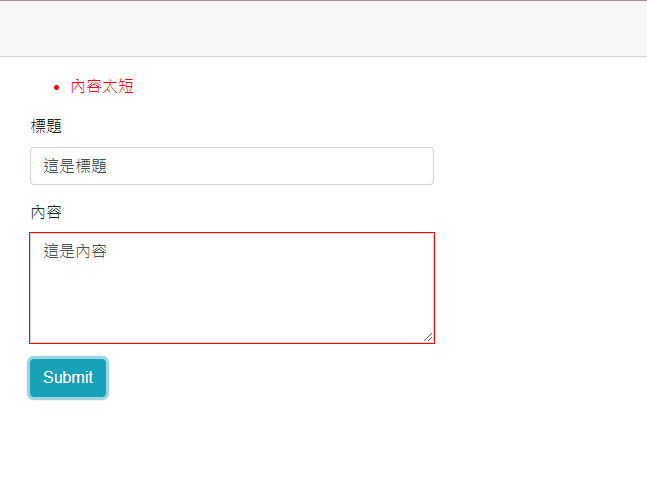Image resolution: width=647 pixels, height=495 pixels.
Task: Click the gray top navigation bar
Action: click(323, 29)
